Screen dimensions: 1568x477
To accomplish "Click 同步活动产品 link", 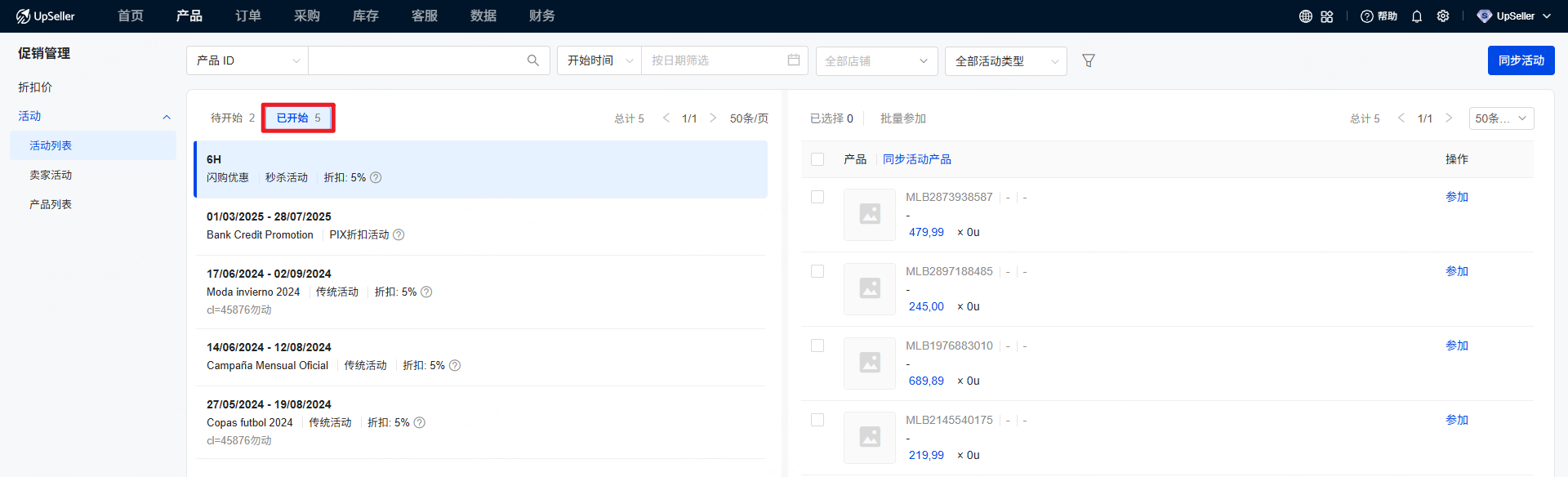I will coord(916,159).
